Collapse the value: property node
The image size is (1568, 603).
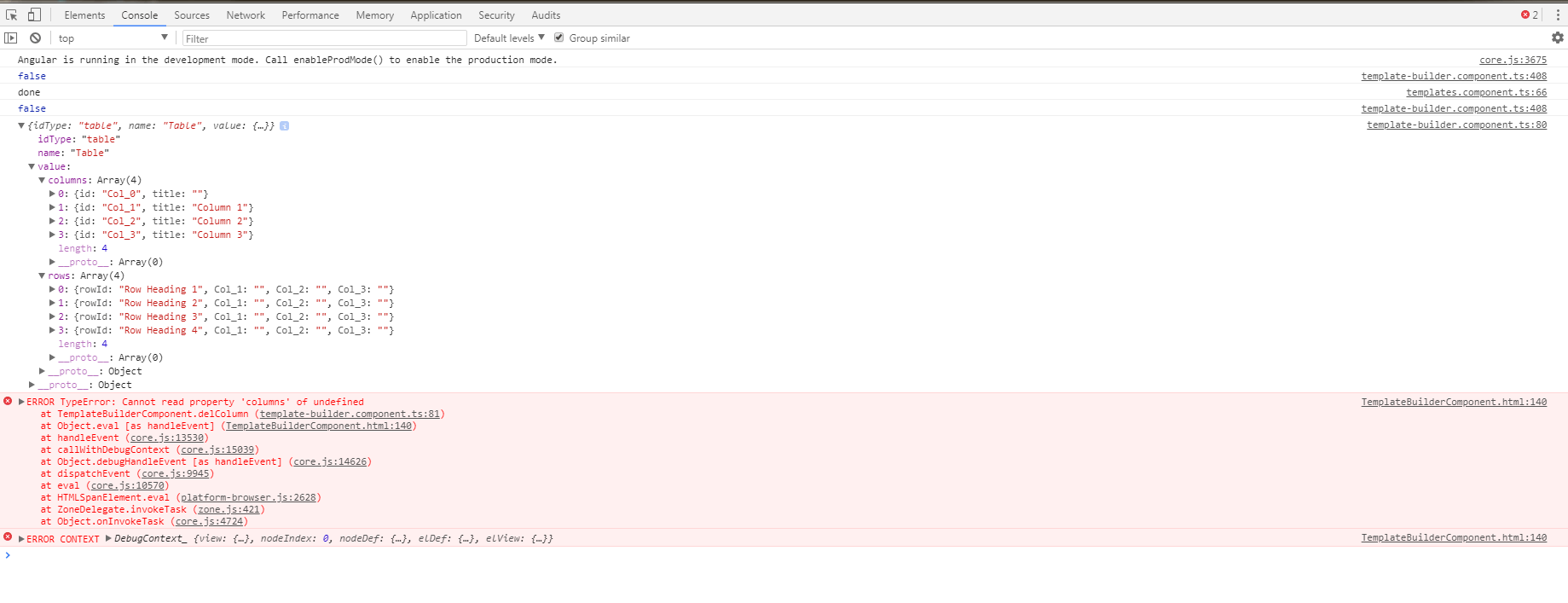coord(32,166)
